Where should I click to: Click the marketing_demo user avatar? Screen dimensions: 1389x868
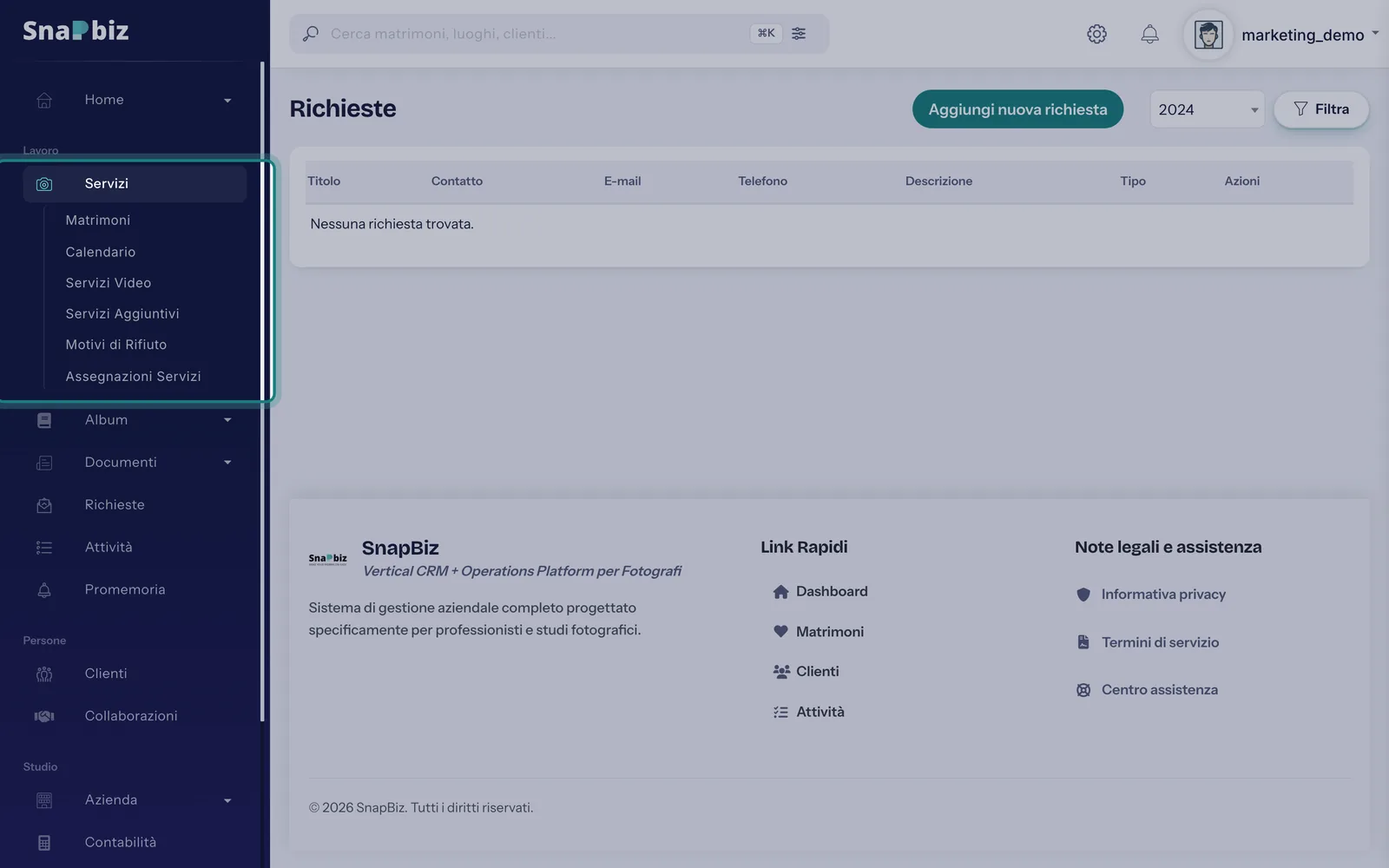click(x=1208, y=35)
